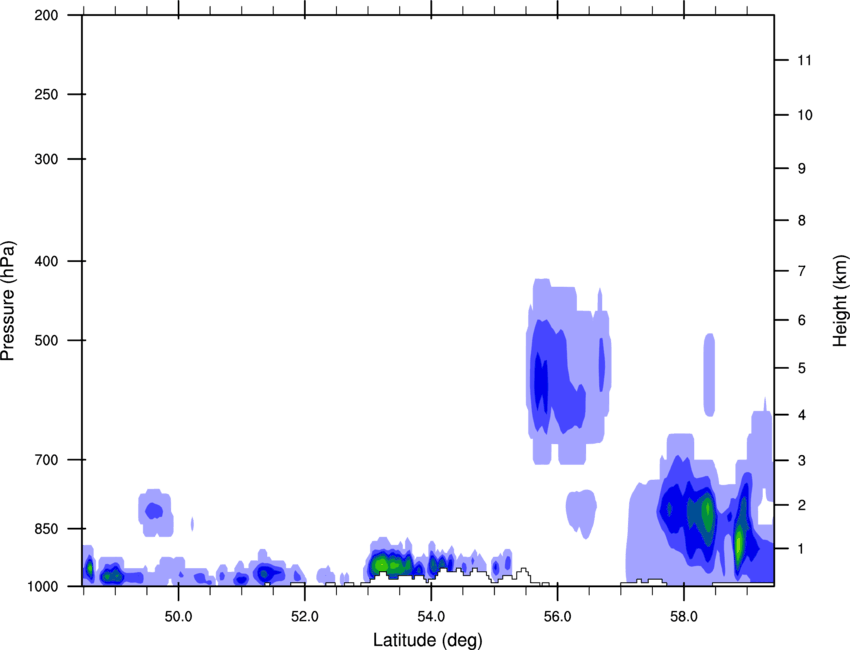
Task: Click the 58.0 latitude tick label
Action: [684, 617]
